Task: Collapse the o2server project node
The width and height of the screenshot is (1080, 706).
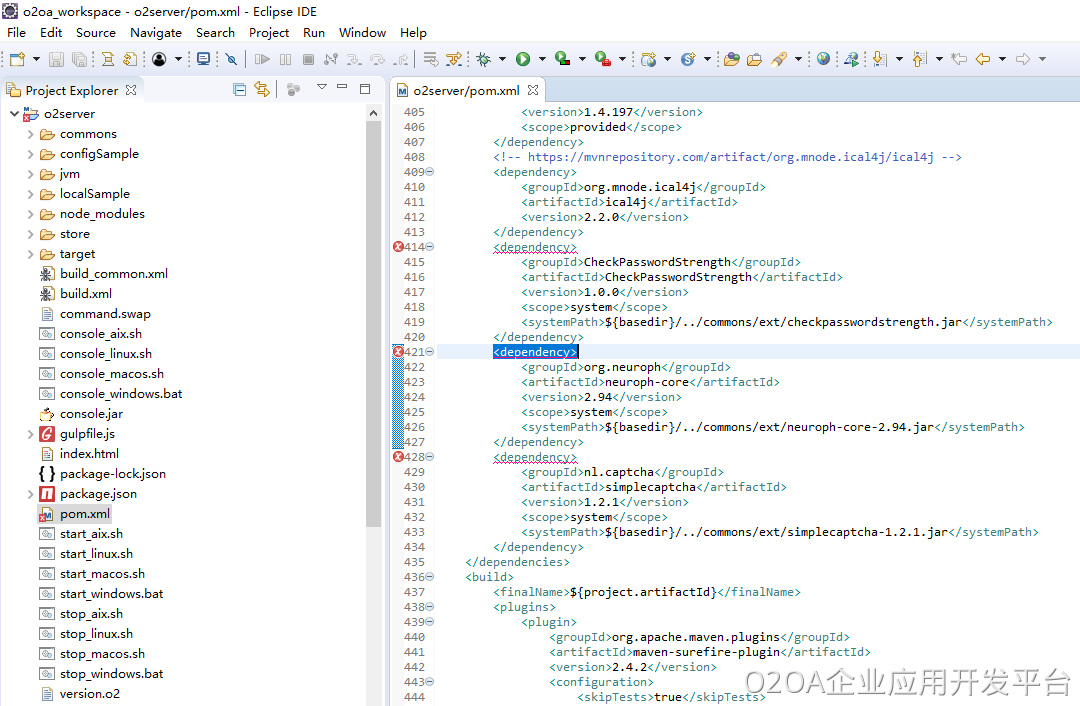Action: (x=14, y=114)
